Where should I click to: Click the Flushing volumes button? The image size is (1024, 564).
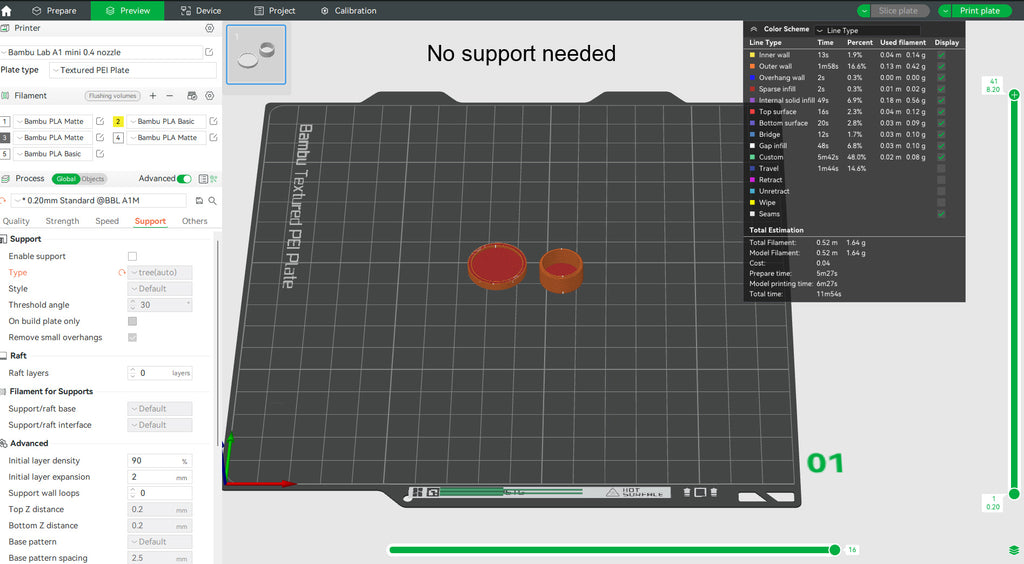(x=113, y=96)
